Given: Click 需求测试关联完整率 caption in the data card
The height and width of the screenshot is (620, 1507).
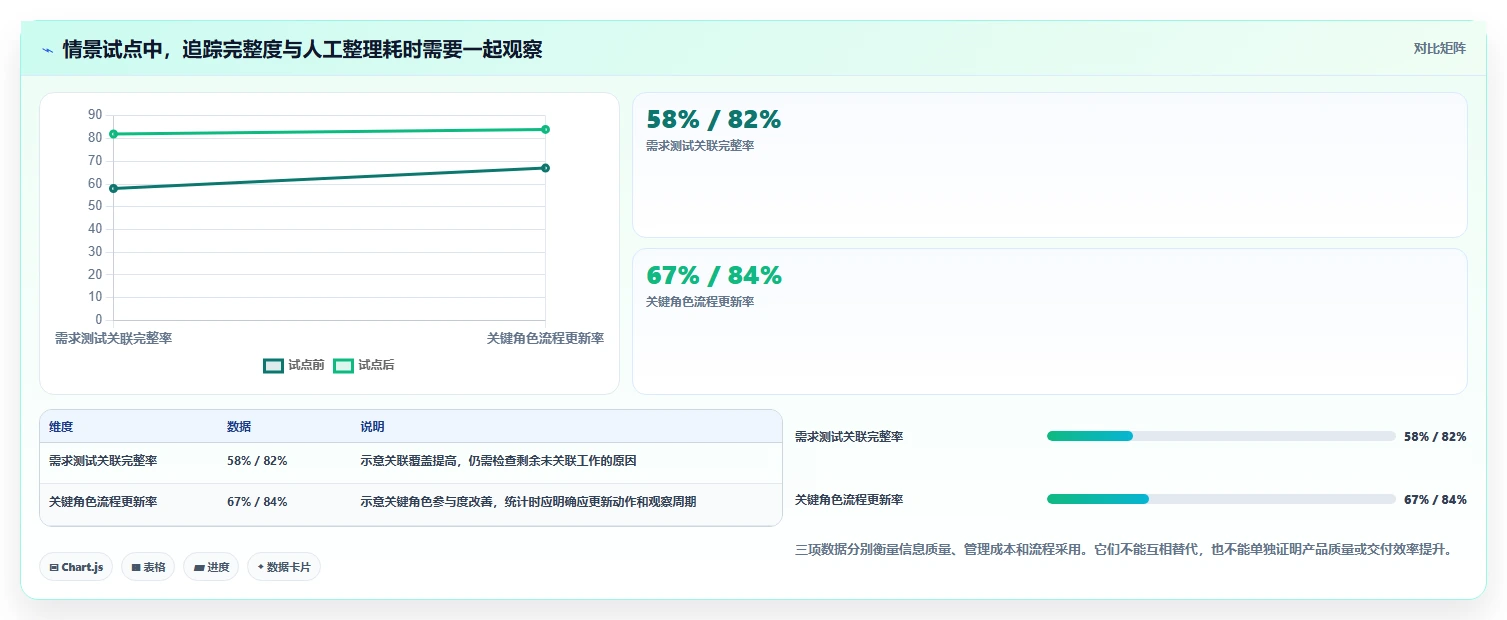Looking at the screenshot, I should (x=700, y=146).
